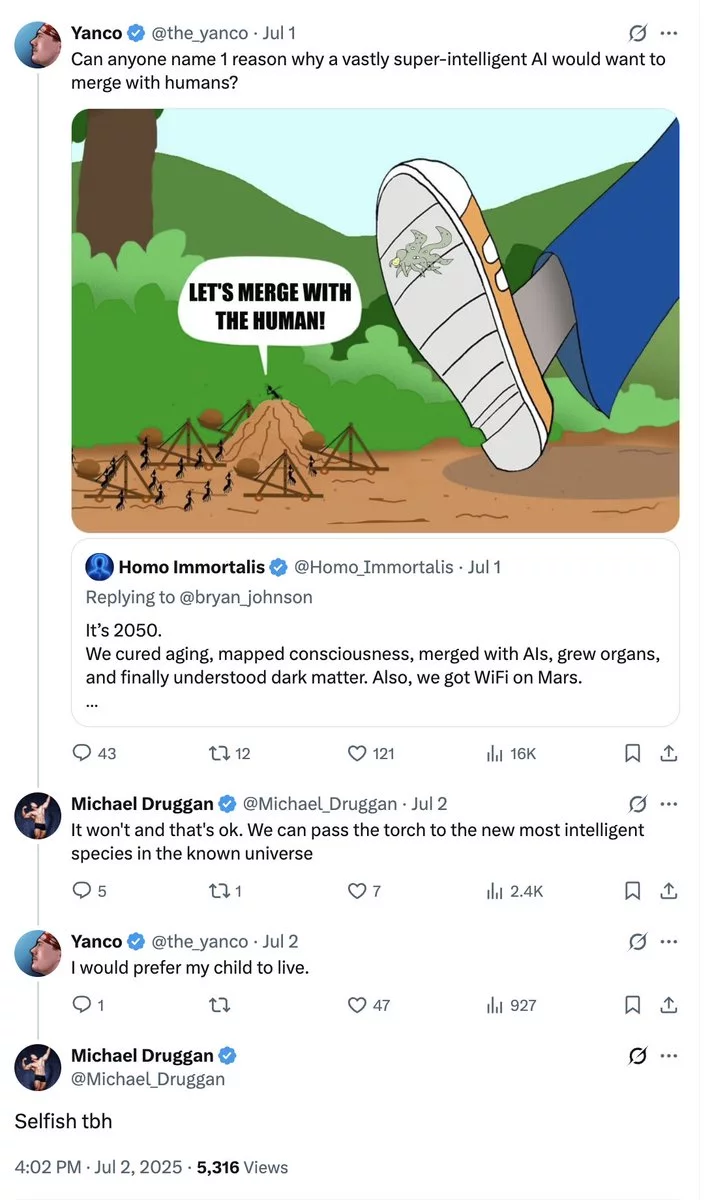This screenshot has width=725, height=1200.
Task: Open more menu on "Selfish tbh" post
Action: click(x=670, y=1055)
